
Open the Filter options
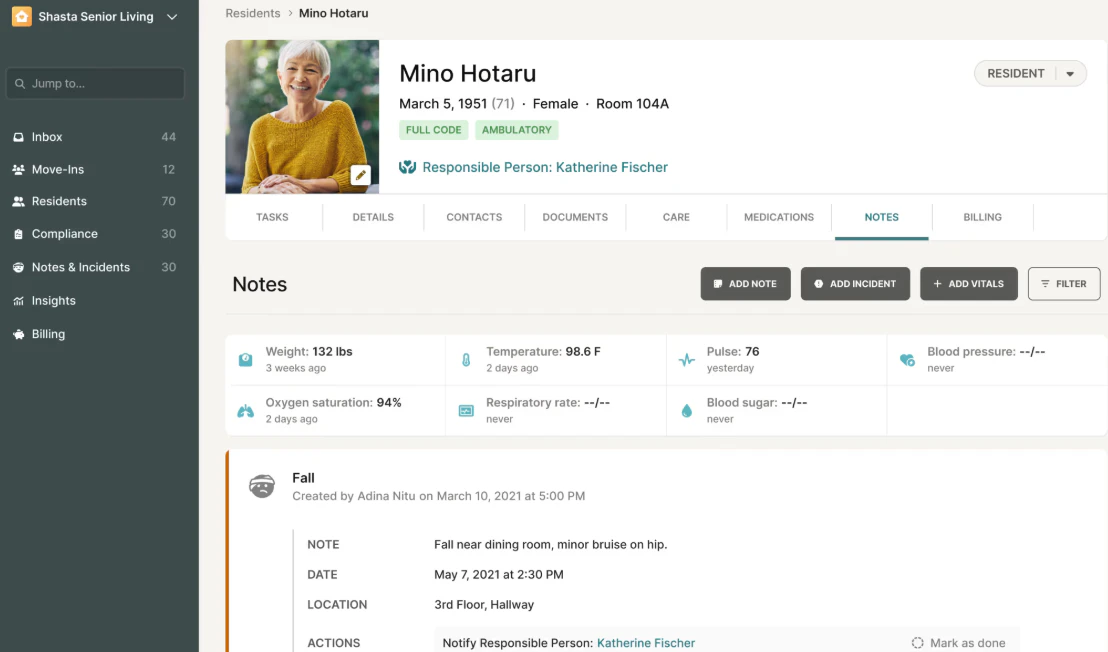tap(1063, 283)
